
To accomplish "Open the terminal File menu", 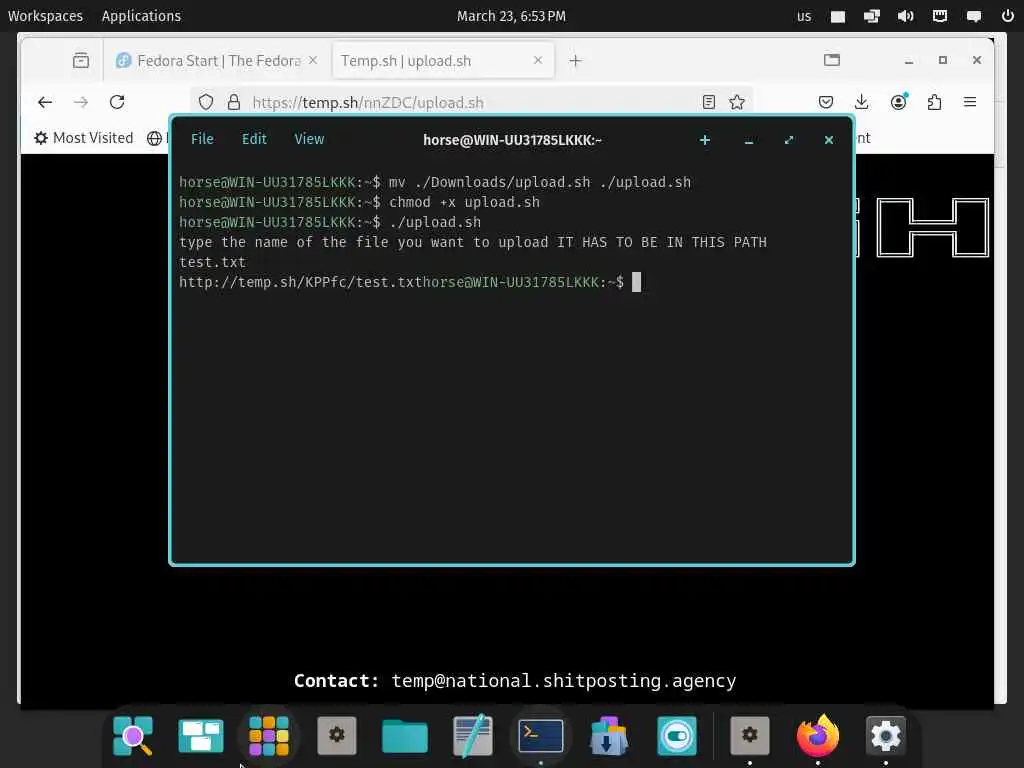I will click(202, 139).
